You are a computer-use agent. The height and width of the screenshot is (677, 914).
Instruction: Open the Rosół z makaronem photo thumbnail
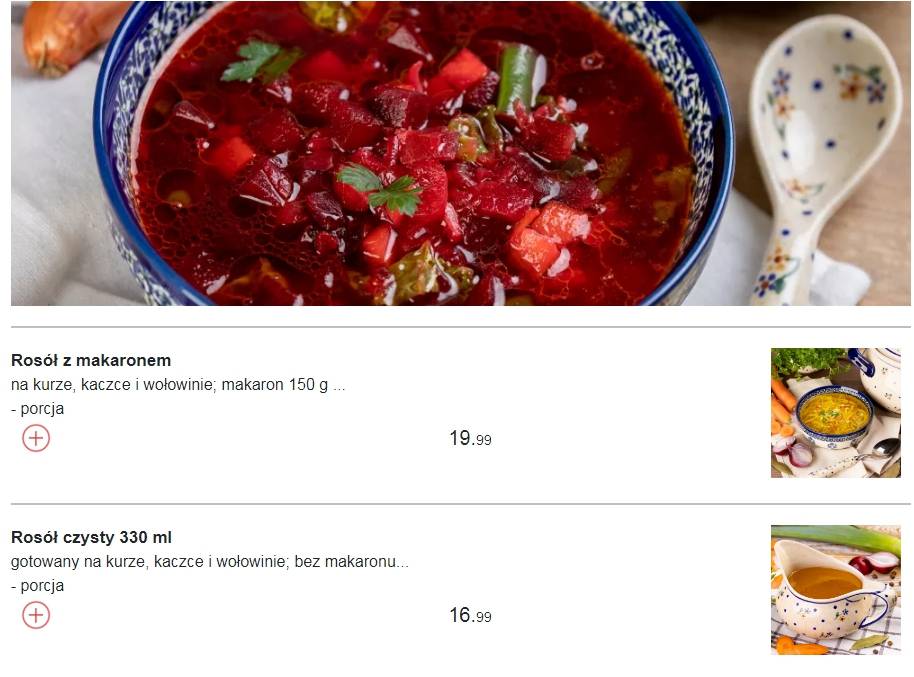(835, 413)
